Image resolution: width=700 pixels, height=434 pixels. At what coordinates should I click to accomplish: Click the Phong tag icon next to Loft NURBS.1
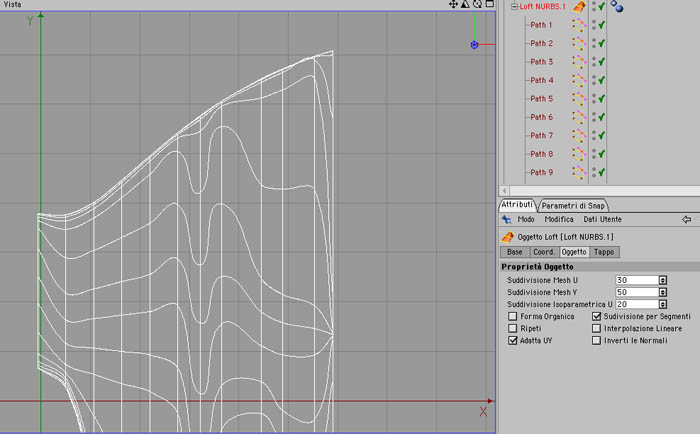tap(617, 6)
